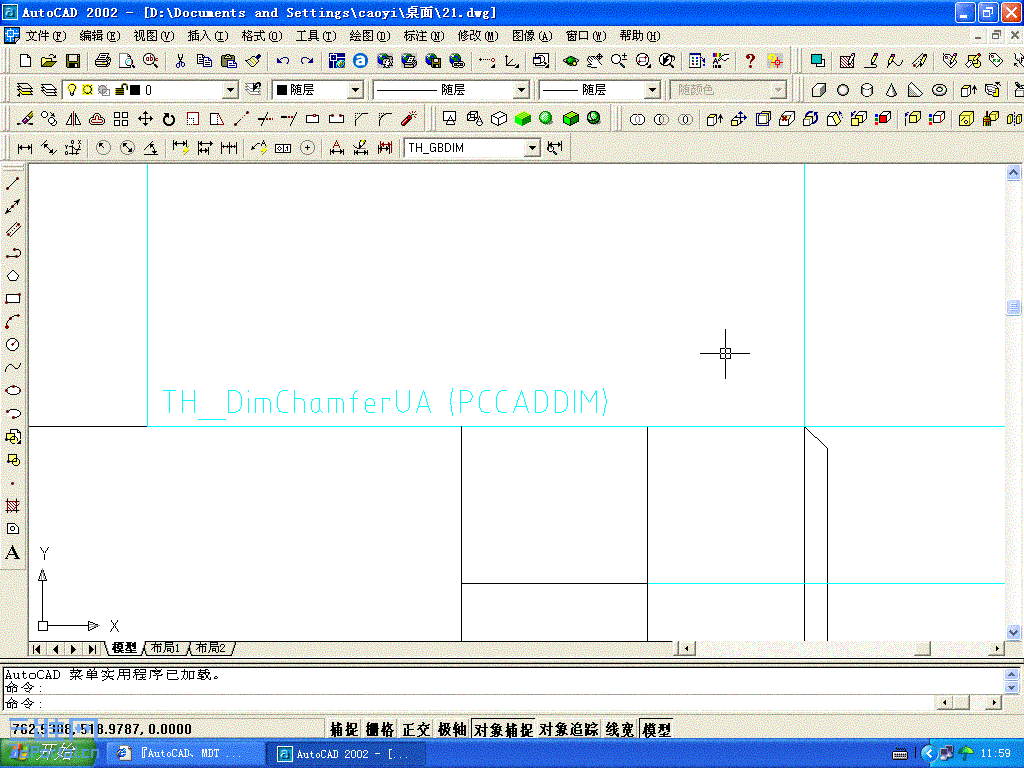
Task: Toggle 捕捉 snap mode in status bar
Action: (344, 729)
